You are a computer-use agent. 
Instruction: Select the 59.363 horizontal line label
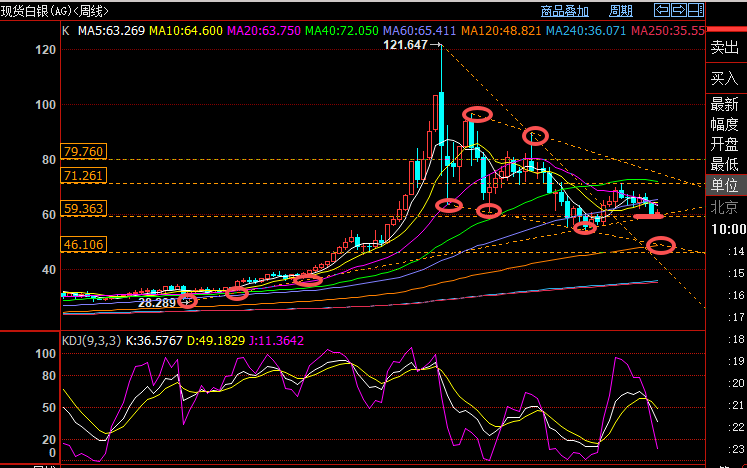tap(83, 208)
